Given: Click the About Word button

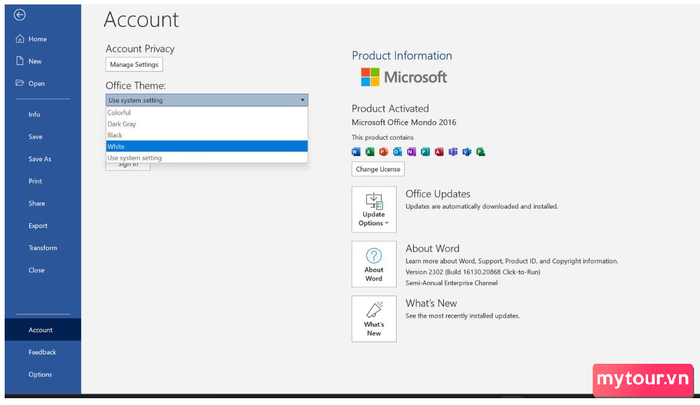Looking at the screenshot, I should coord(374,264).
